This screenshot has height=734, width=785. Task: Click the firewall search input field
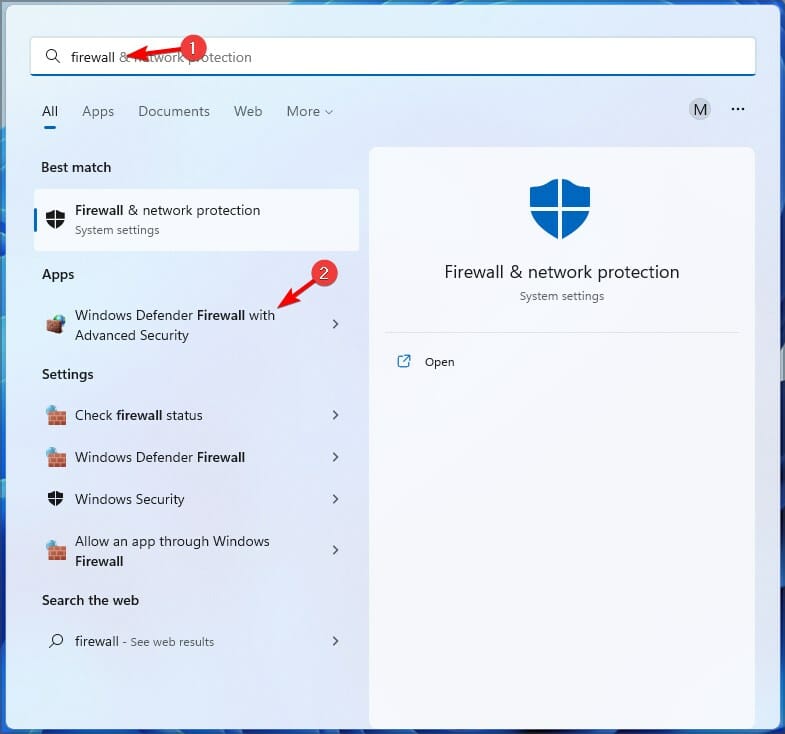(x=393, y=57)
